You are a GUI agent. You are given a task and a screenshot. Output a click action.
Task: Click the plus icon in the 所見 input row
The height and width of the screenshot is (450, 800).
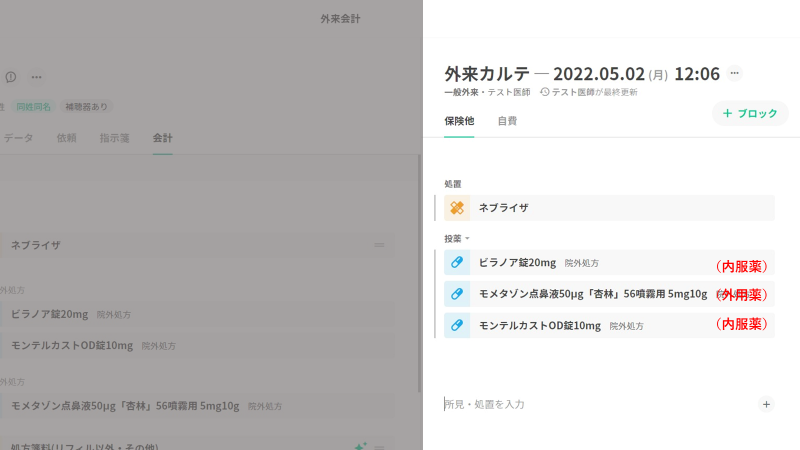(766, 404)
